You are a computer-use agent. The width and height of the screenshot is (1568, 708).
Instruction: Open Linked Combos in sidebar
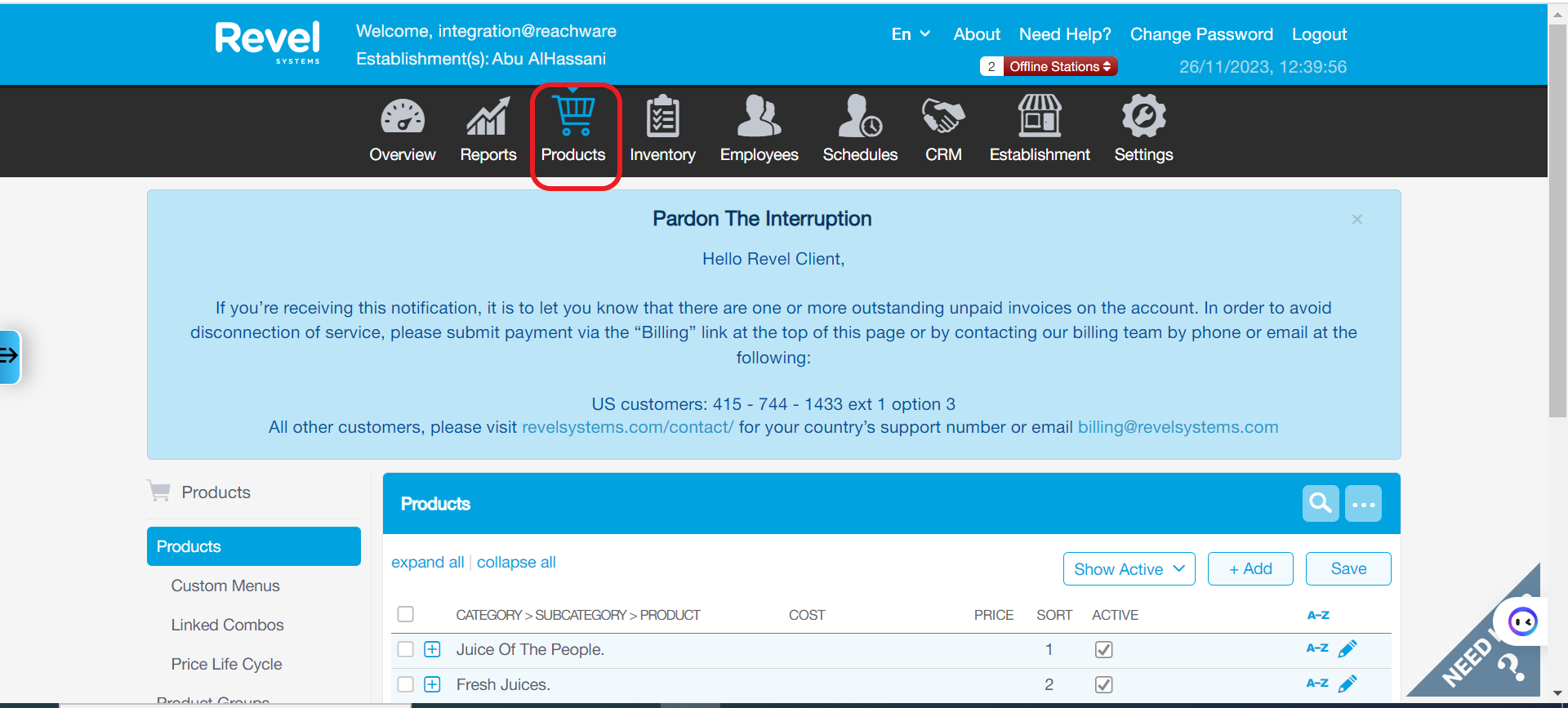227,625
